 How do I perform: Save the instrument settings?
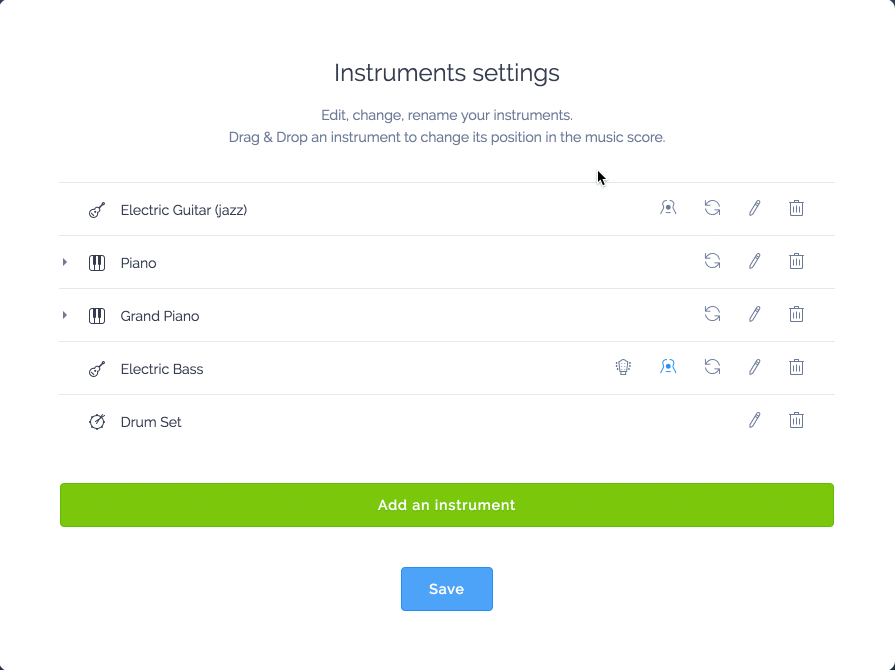(x=447, y=589)
